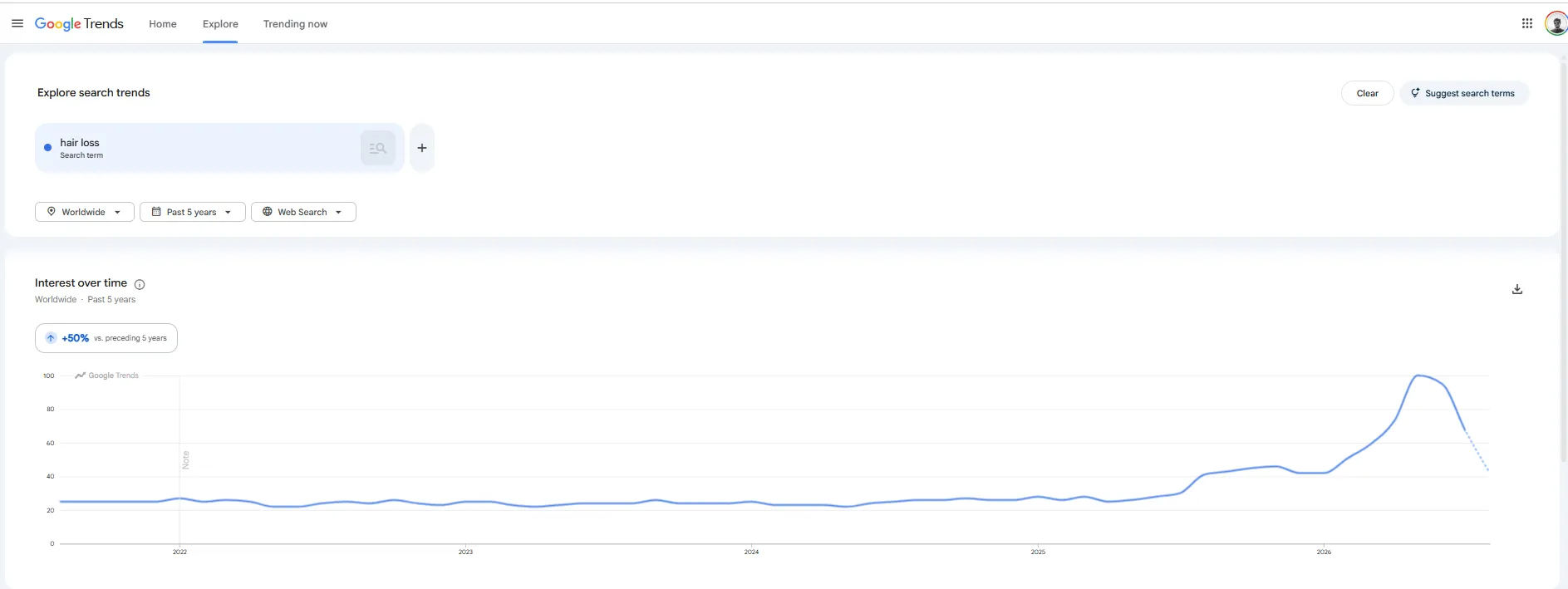Click the search term lookup icon
The width and height of the screenshot is (1568, 589).
pos(378,148)
